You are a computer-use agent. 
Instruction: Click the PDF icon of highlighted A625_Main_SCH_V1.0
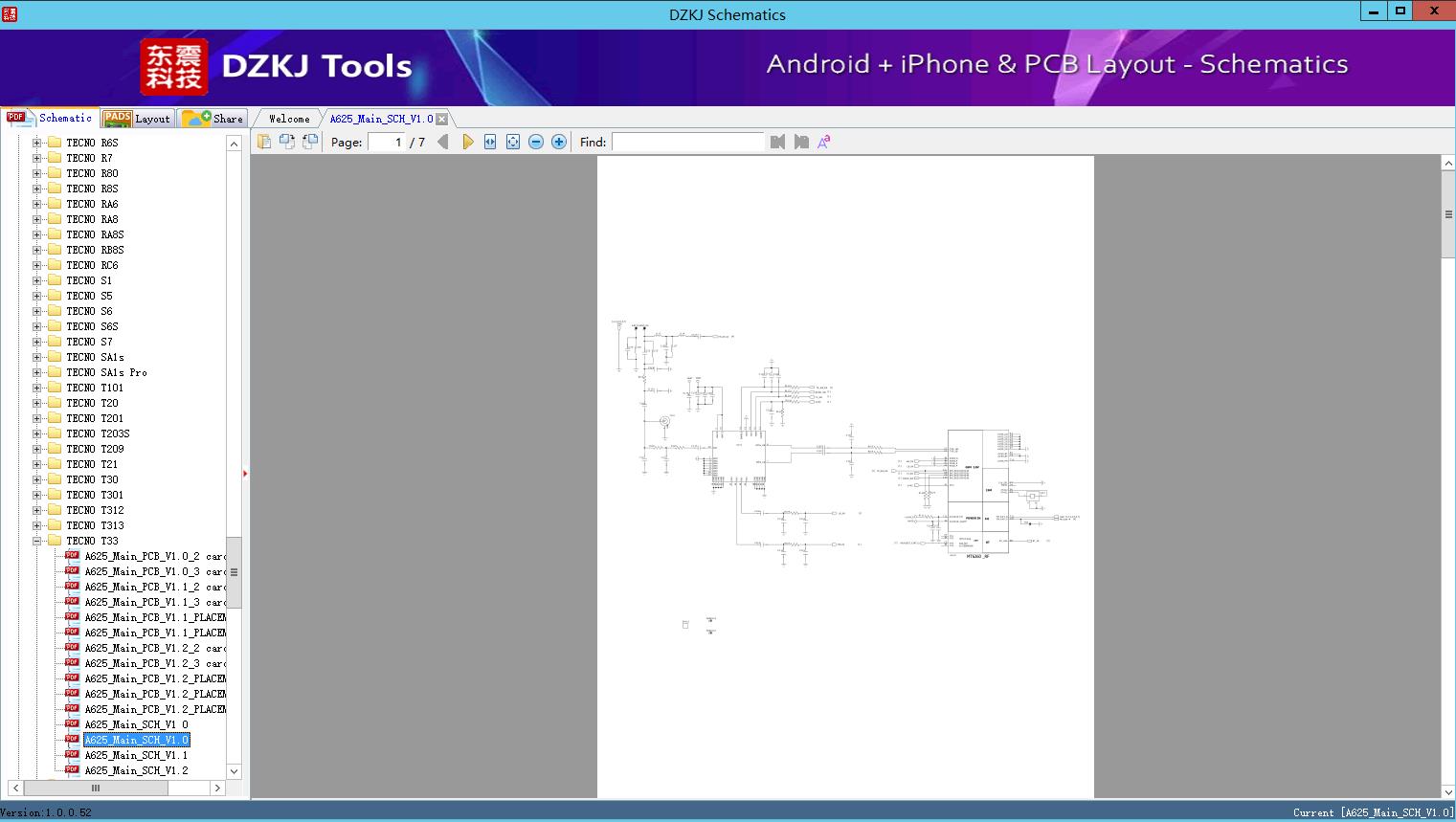(x=72, y=739)
